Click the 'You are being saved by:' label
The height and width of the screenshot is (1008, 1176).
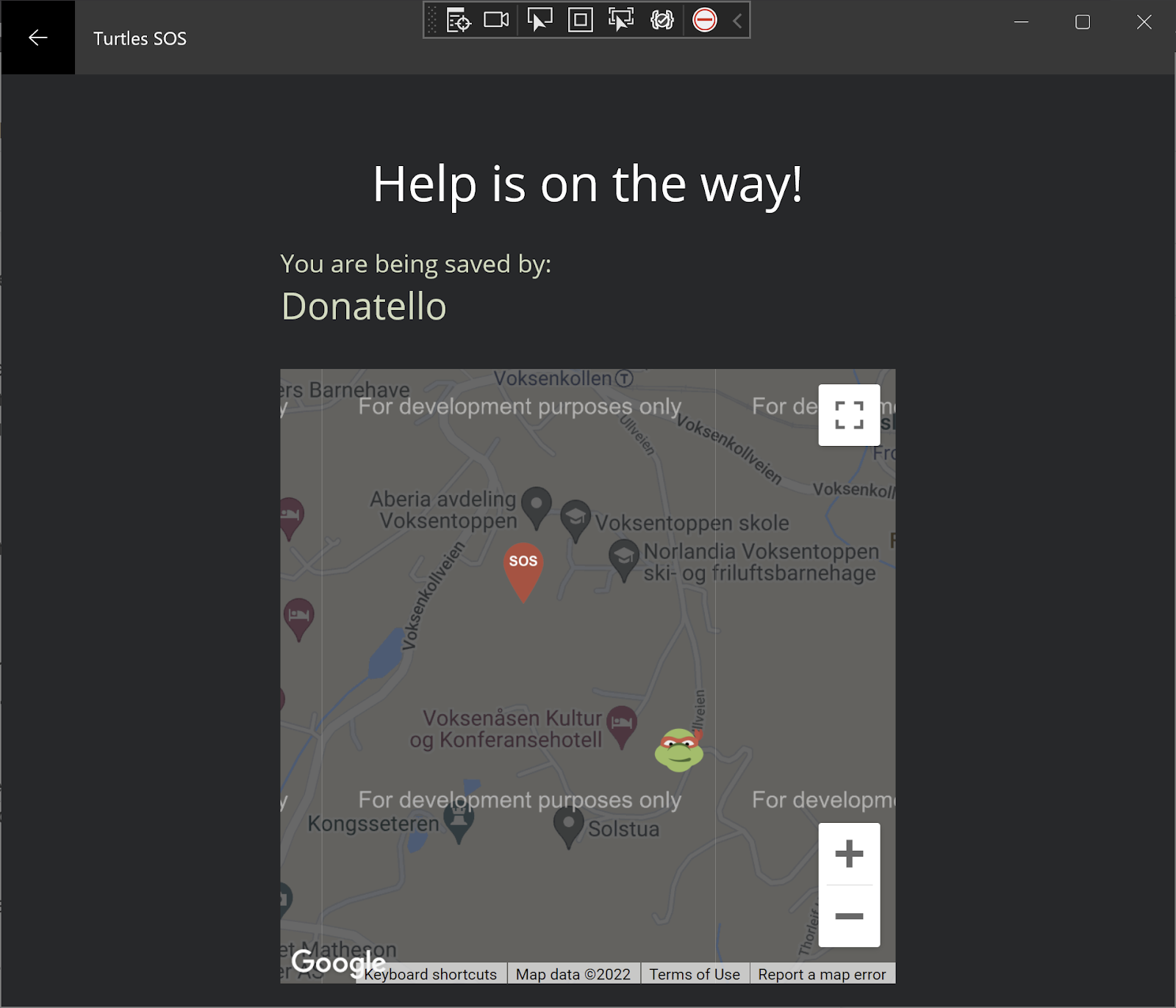click(416, 264)
